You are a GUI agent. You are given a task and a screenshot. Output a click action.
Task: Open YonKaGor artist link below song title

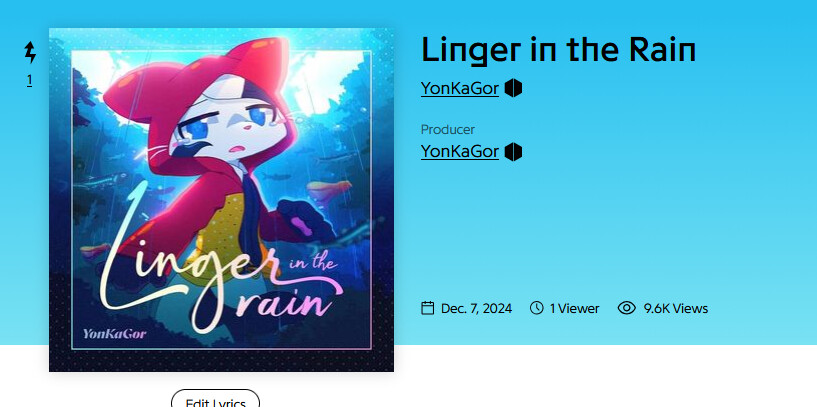pos(460,89)
